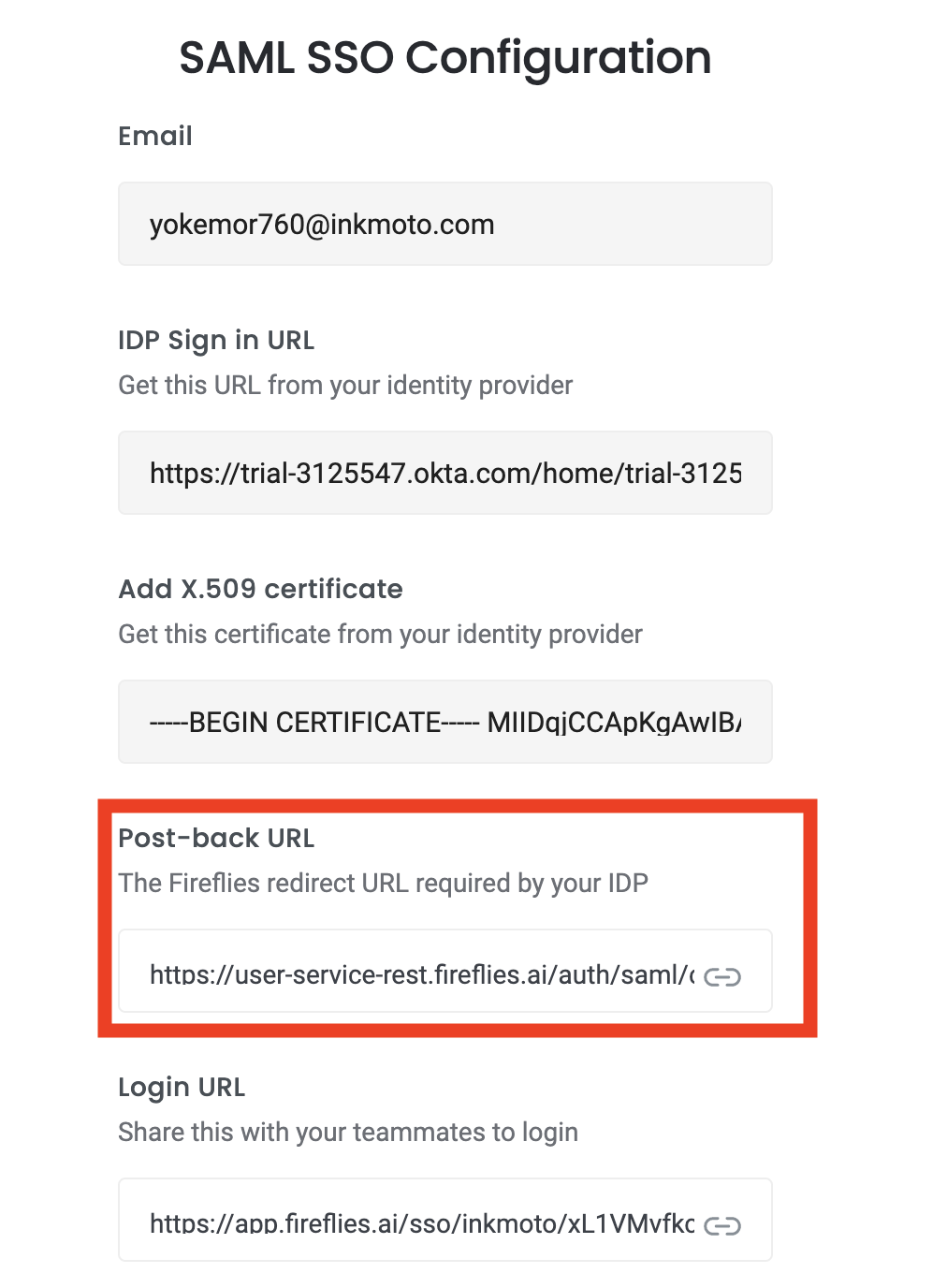947x1288 pixels.
Task: Click the Login URL text field
Action: point(421,1222)
